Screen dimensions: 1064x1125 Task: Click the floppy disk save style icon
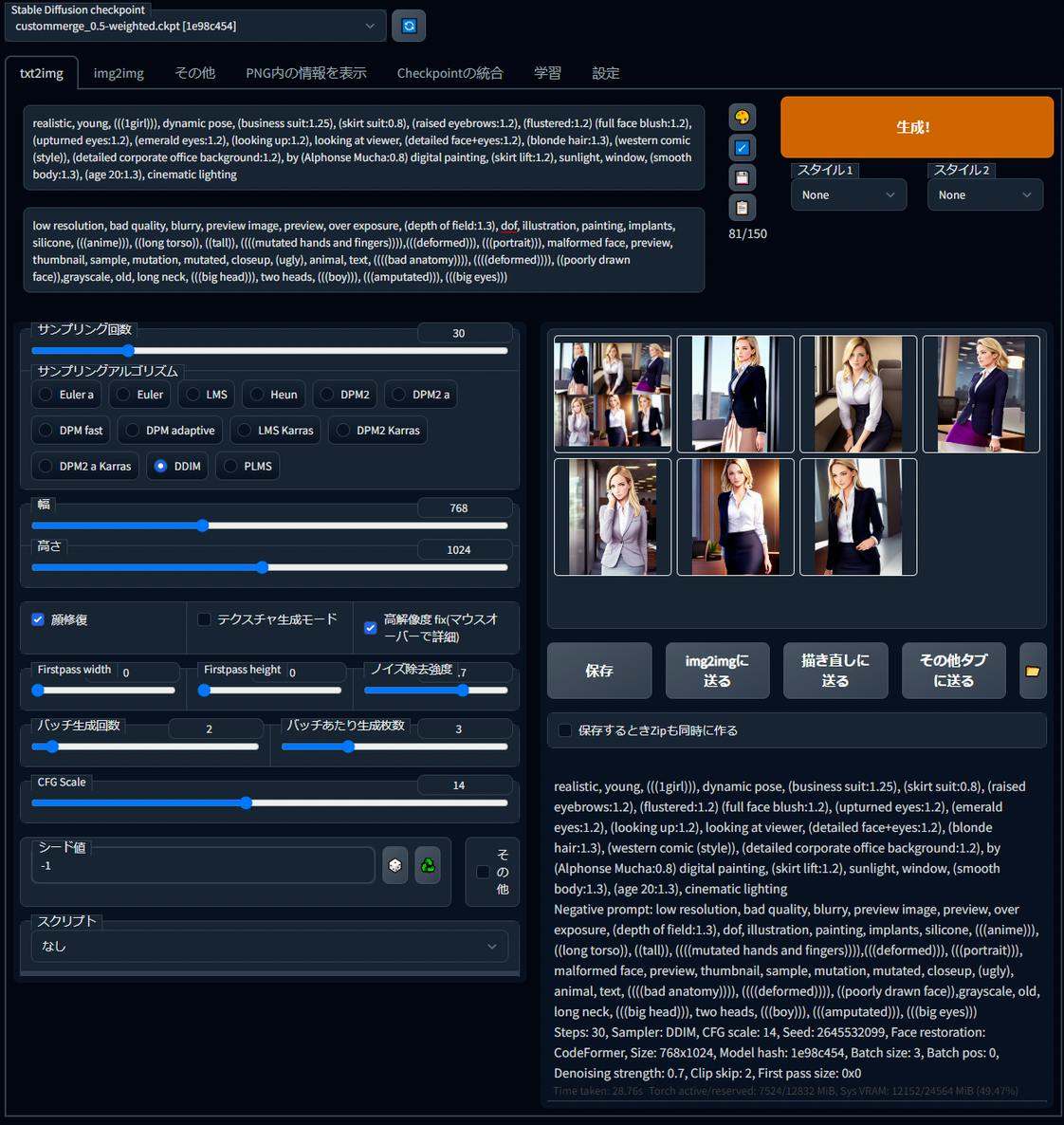(742, 177)
